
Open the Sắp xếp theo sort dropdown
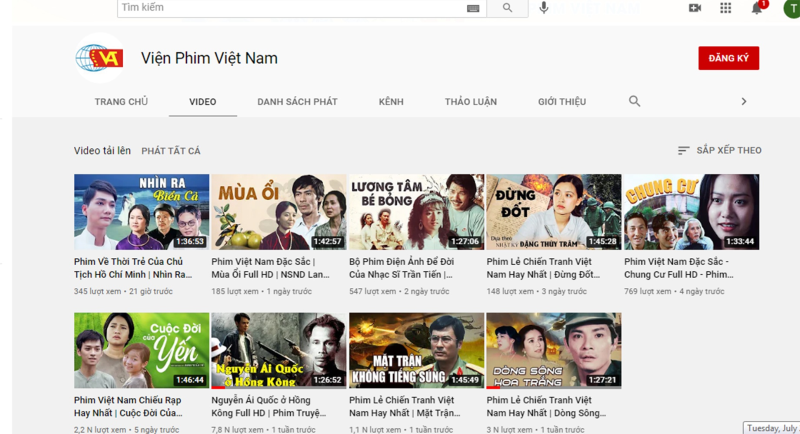(719, 150)
